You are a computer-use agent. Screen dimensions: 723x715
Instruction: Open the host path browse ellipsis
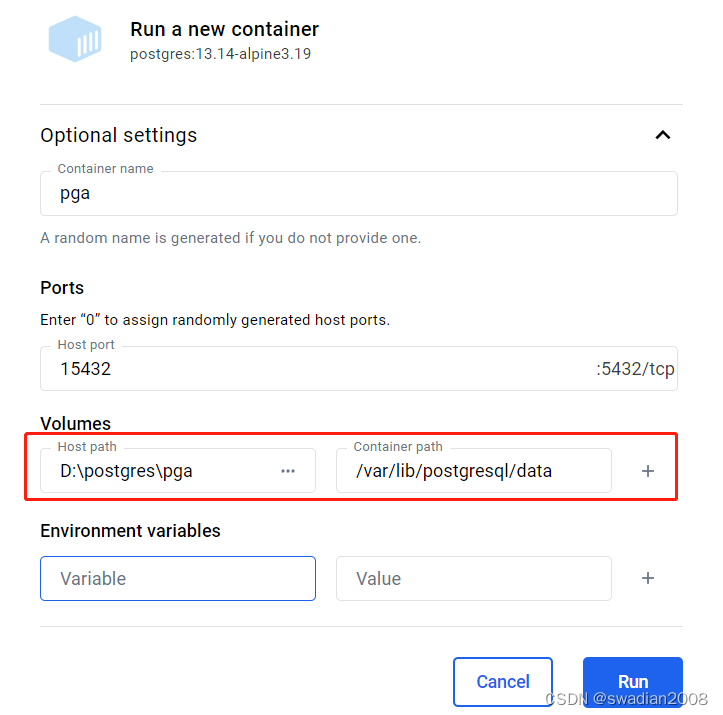[288, 471]
